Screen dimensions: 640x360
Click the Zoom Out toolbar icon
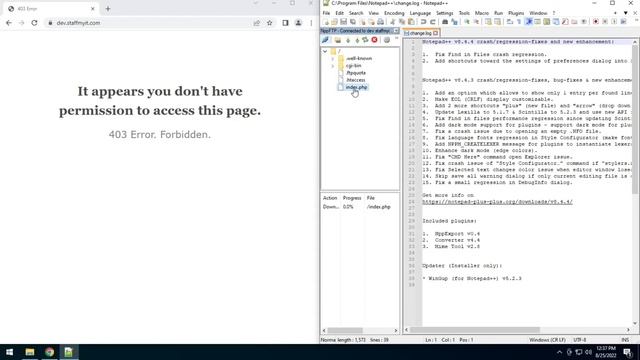pos(476,22)
